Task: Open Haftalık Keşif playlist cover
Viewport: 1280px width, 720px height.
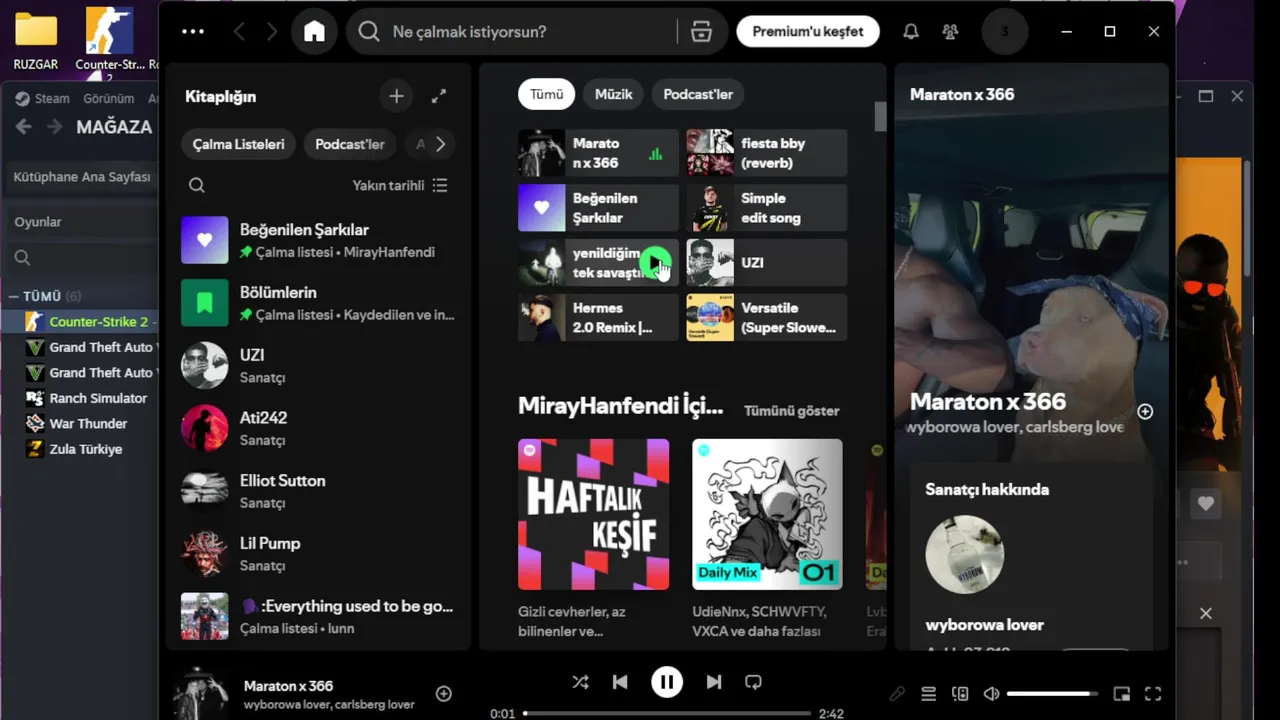Action: (594, 514)
